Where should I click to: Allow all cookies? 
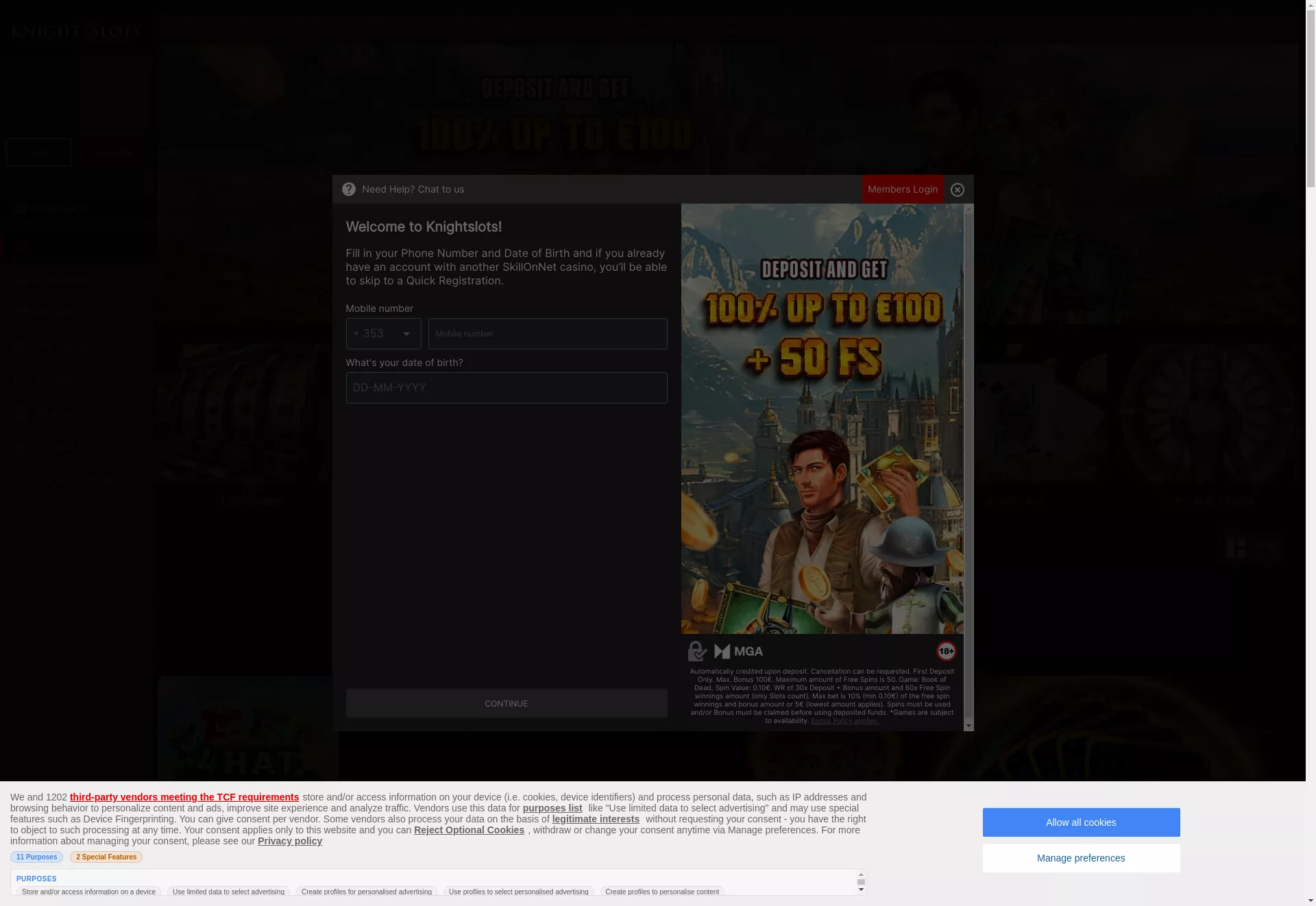pos(1081,822)
